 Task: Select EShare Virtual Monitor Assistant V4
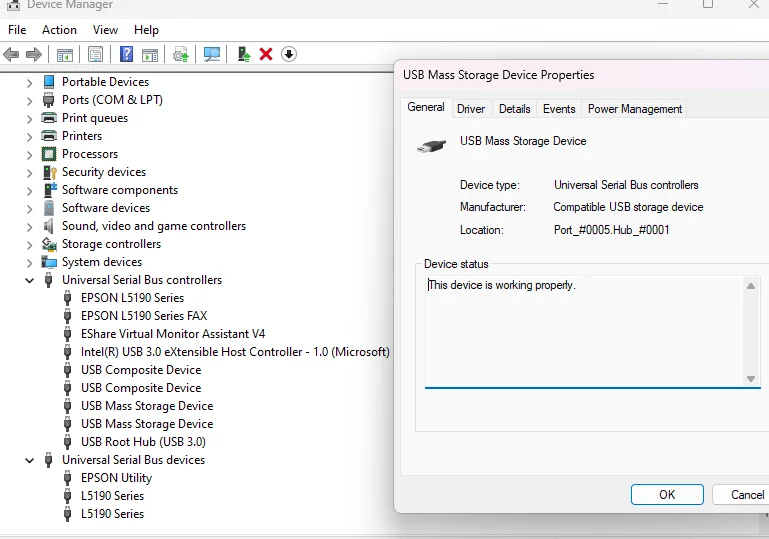[x=173, y=334]
